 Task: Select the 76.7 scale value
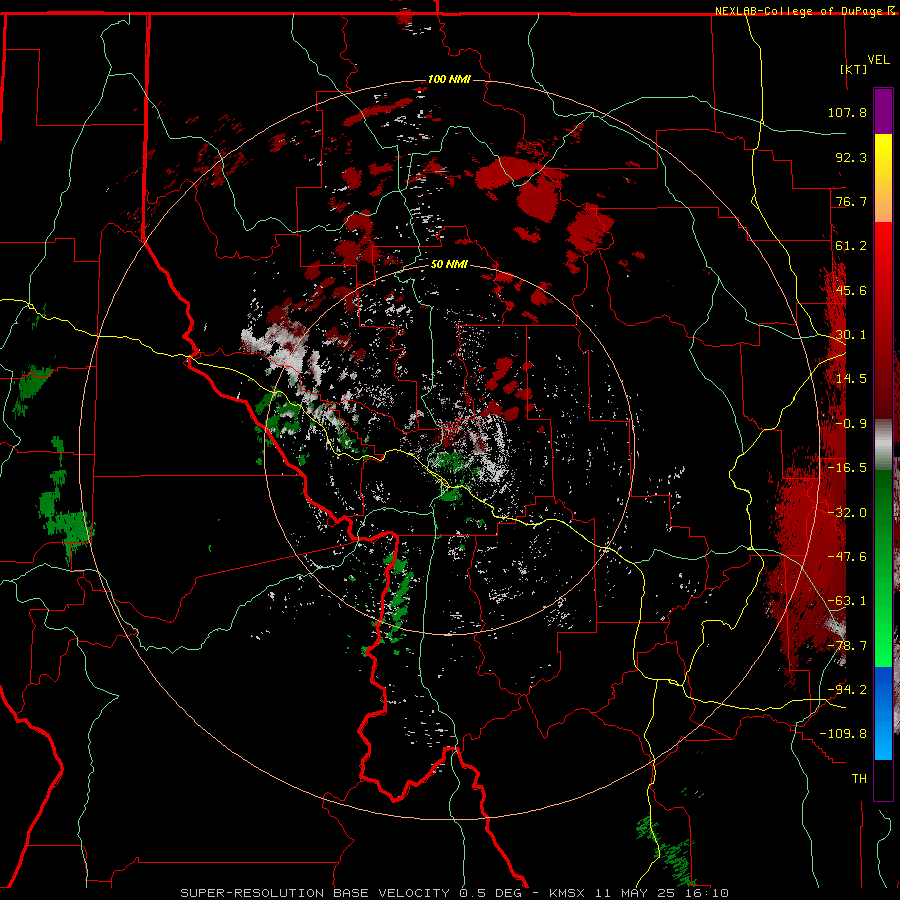tap(851, 201)
